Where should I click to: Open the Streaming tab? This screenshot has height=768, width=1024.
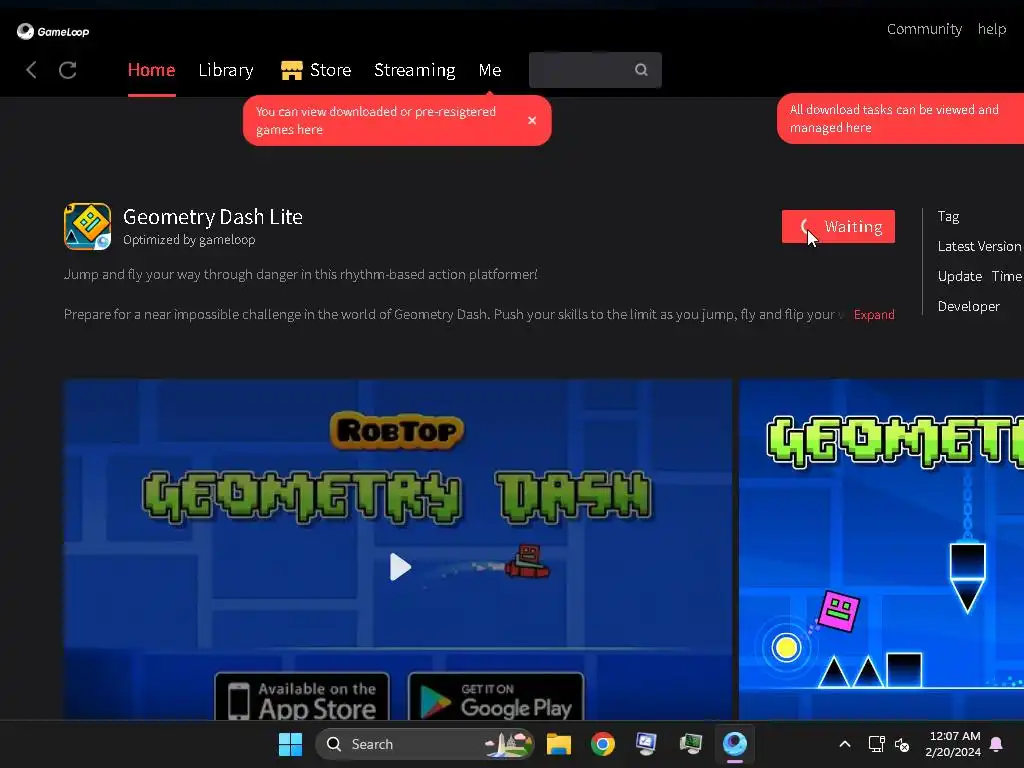coord(415,70)
